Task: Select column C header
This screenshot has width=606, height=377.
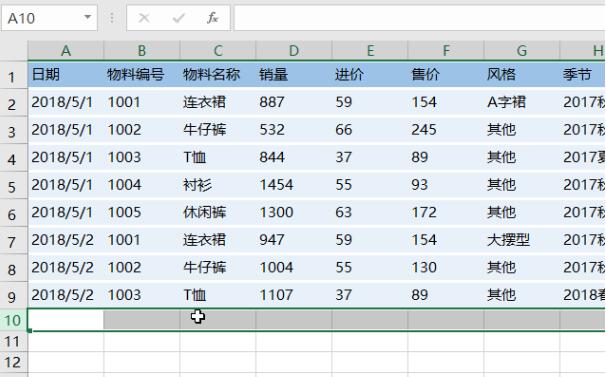Action: [x=218, y=51]
